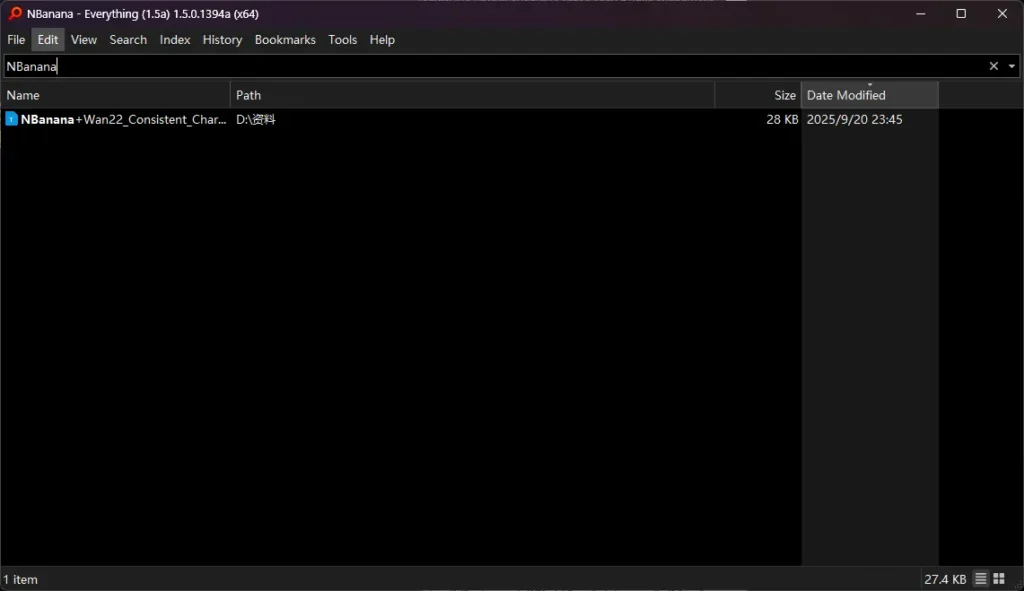Open the View menu
Viewport: 1024px width, 591px height.
coord(84,40)
